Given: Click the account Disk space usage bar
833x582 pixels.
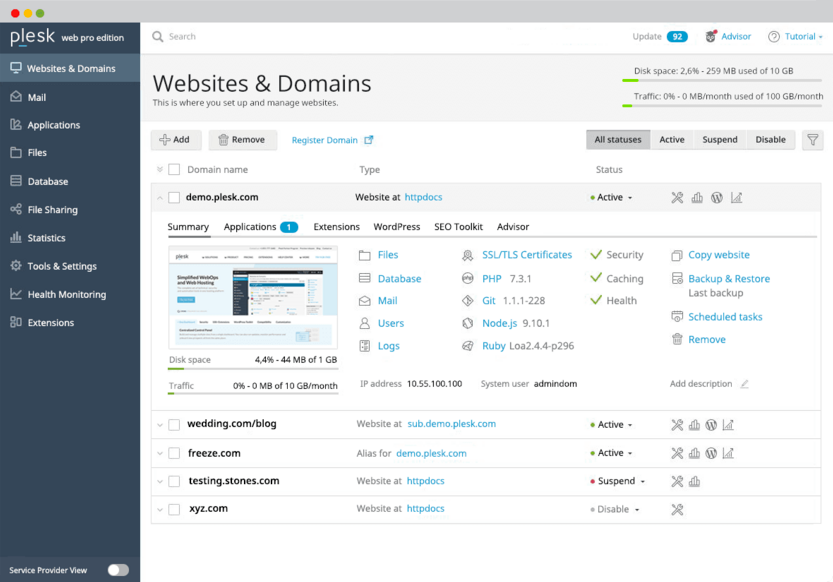Looking at the screenshot, I should click(x=722, y=80).
